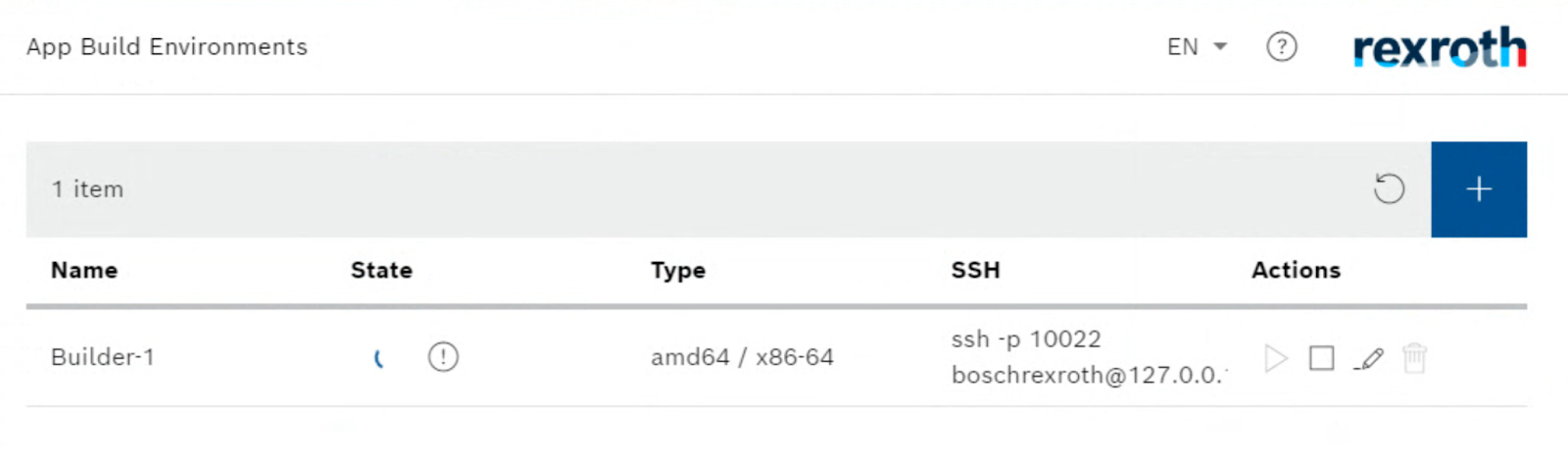Viewport: 1568px width, 466px height.
Task: View Builder-1 state info icon
Action: point(443,356)
